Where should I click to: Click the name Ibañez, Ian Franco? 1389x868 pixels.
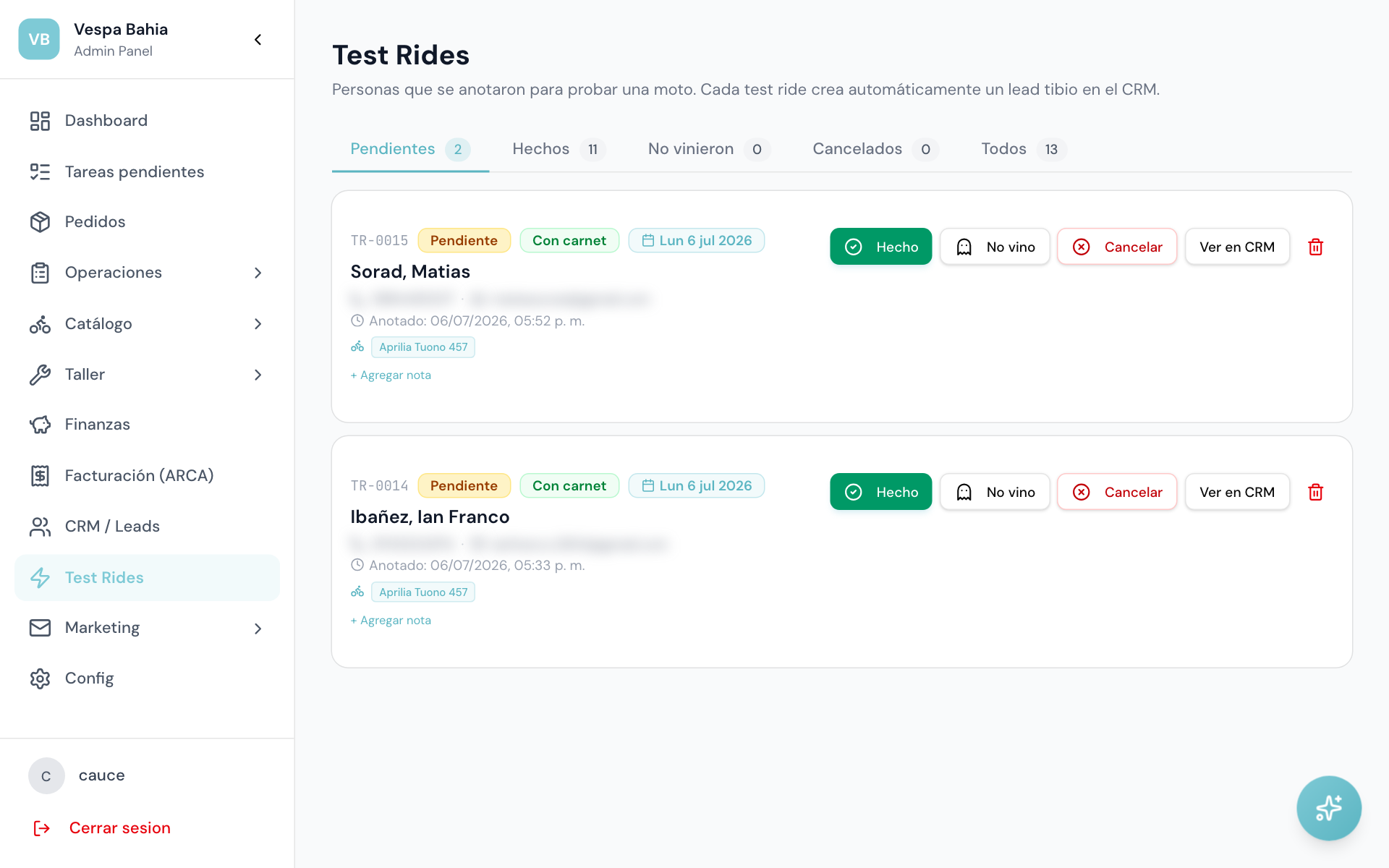click(430, 517)
